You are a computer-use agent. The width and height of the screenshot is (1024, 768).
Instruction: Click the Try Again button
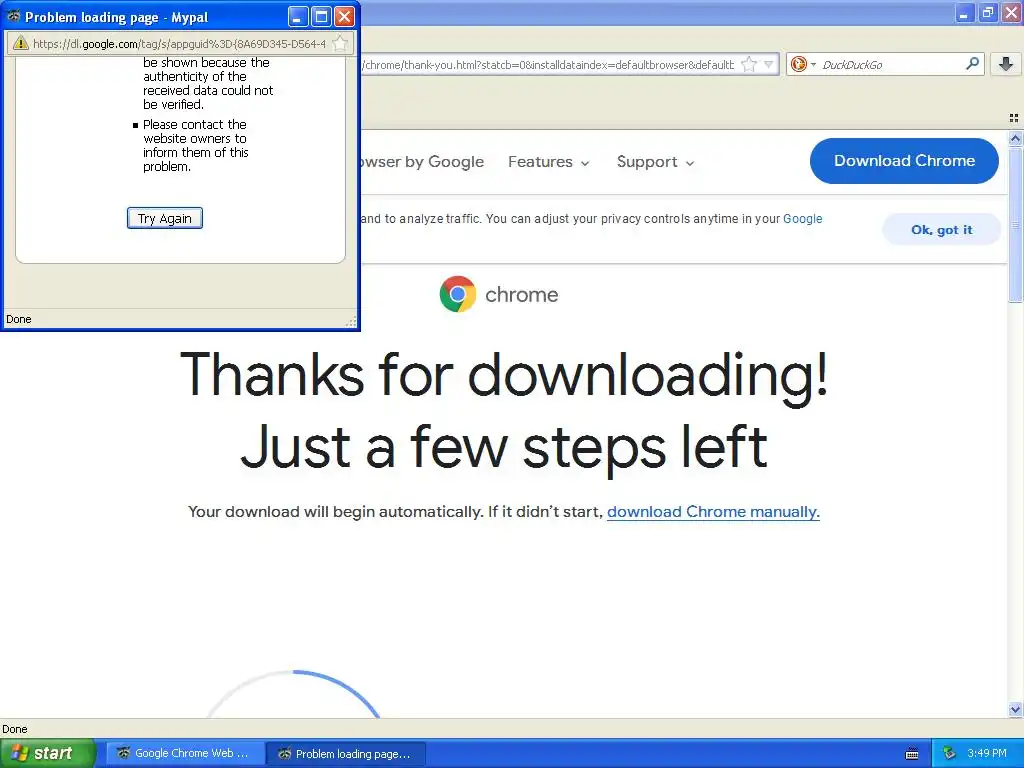tap(165, 218)
